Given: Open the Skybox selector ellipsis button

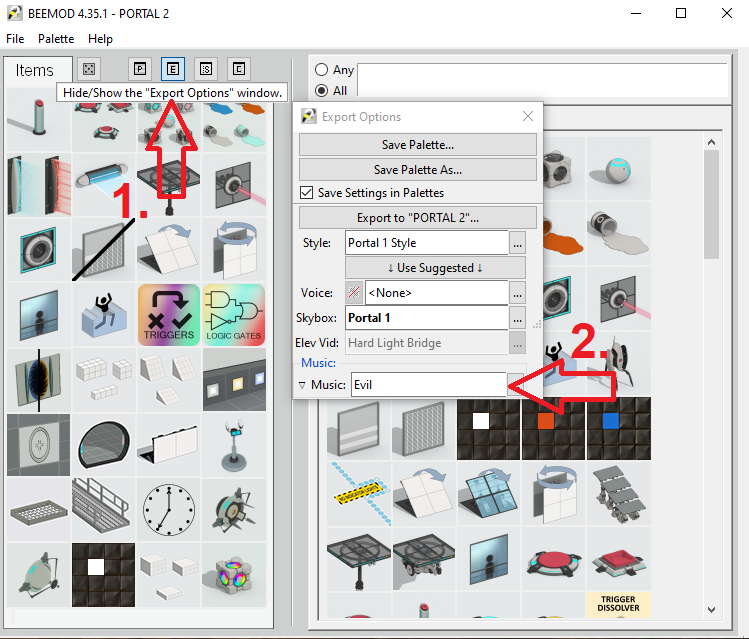Looking at the screenshot, I should pyautogui.click(x=517, y=318).
